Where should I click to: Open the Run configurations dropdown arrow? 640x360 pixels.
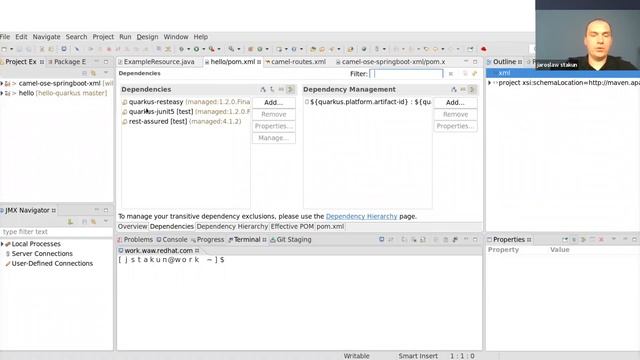pos(204,49)
